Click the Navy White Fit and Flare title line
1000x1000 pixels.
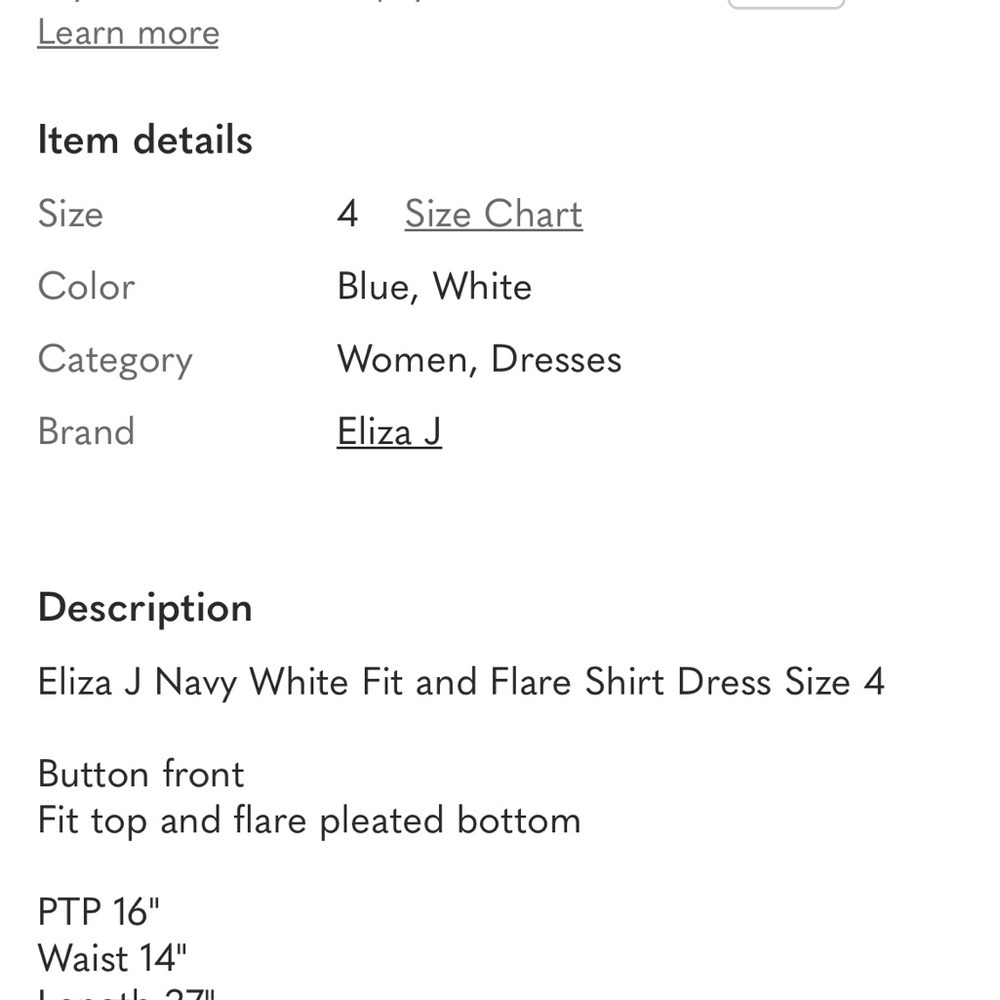[x=461, y=682]
